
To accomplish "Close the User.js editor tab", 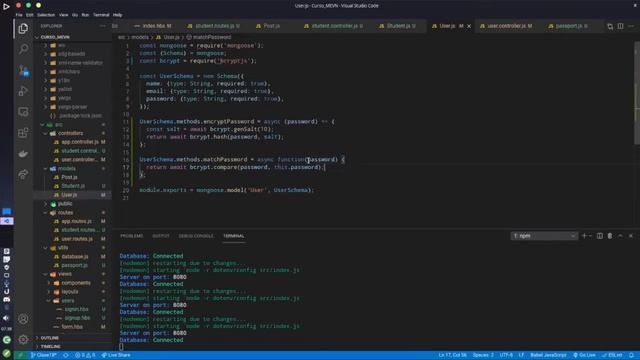I will pos(469,26).
